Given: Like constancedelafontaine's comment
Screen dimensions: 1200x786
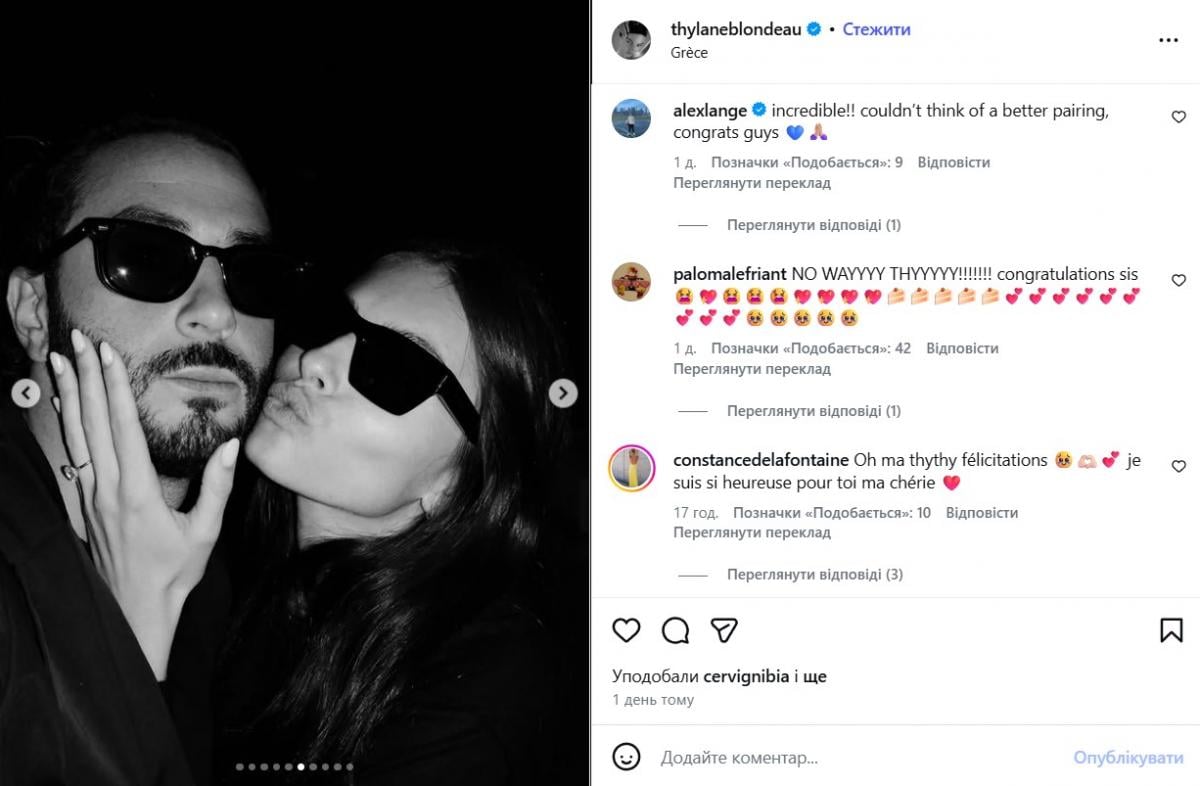Looking at the screenshot, I should pos(1178,466).
